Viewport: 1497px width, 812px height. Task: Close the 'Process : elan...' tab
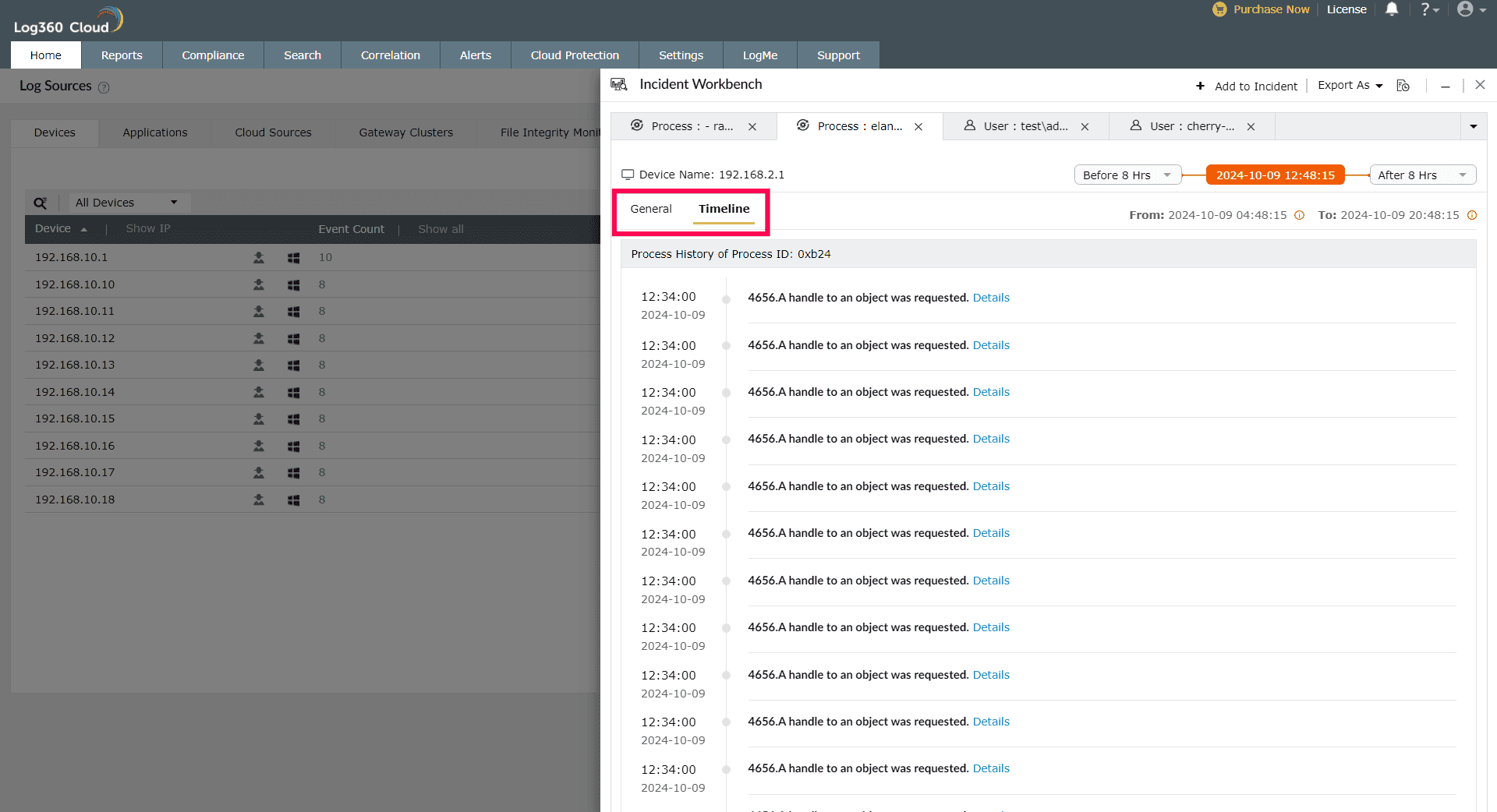pyautogui.click(x=918, y=126)
